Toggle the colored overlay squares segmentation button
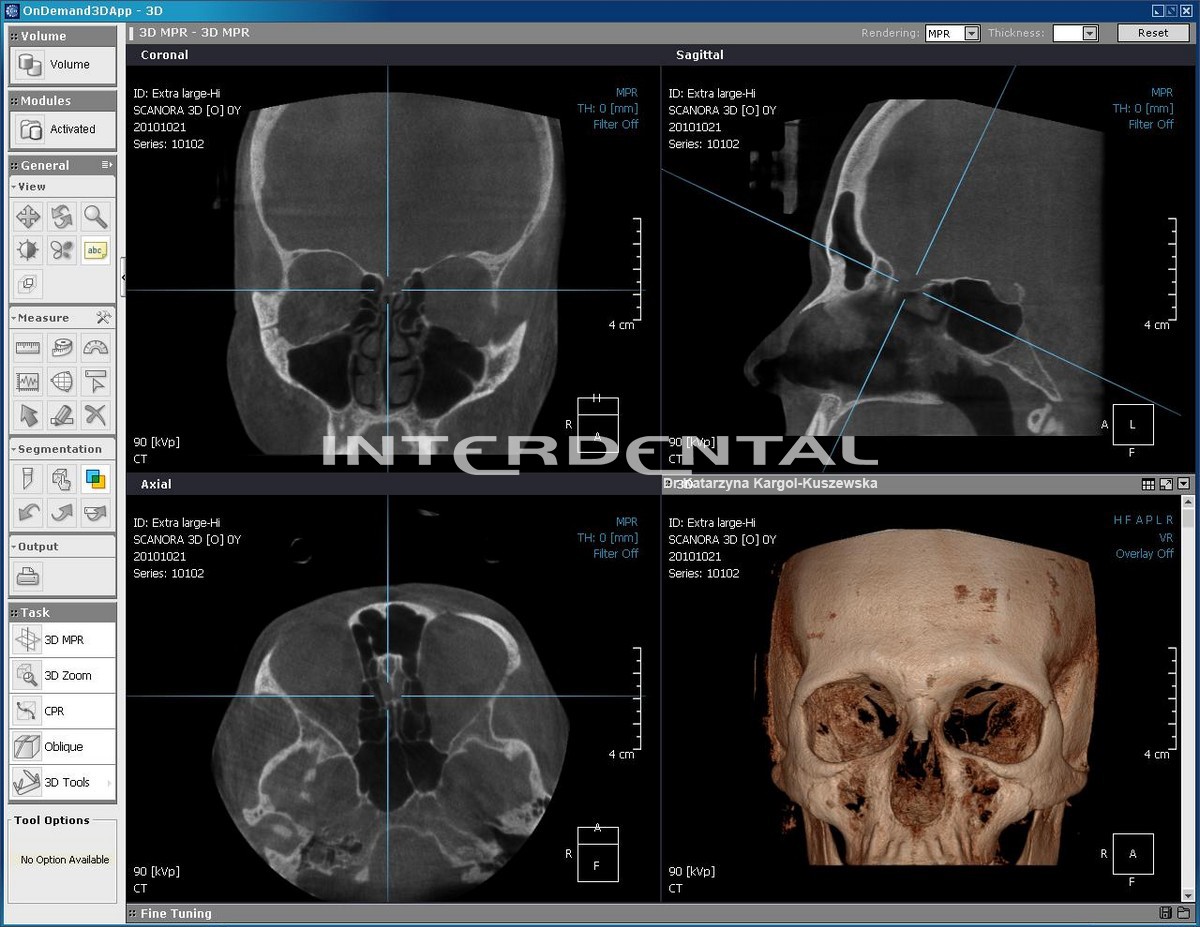The width and height of the screenshot is (1200, 927). coord(95,480)
